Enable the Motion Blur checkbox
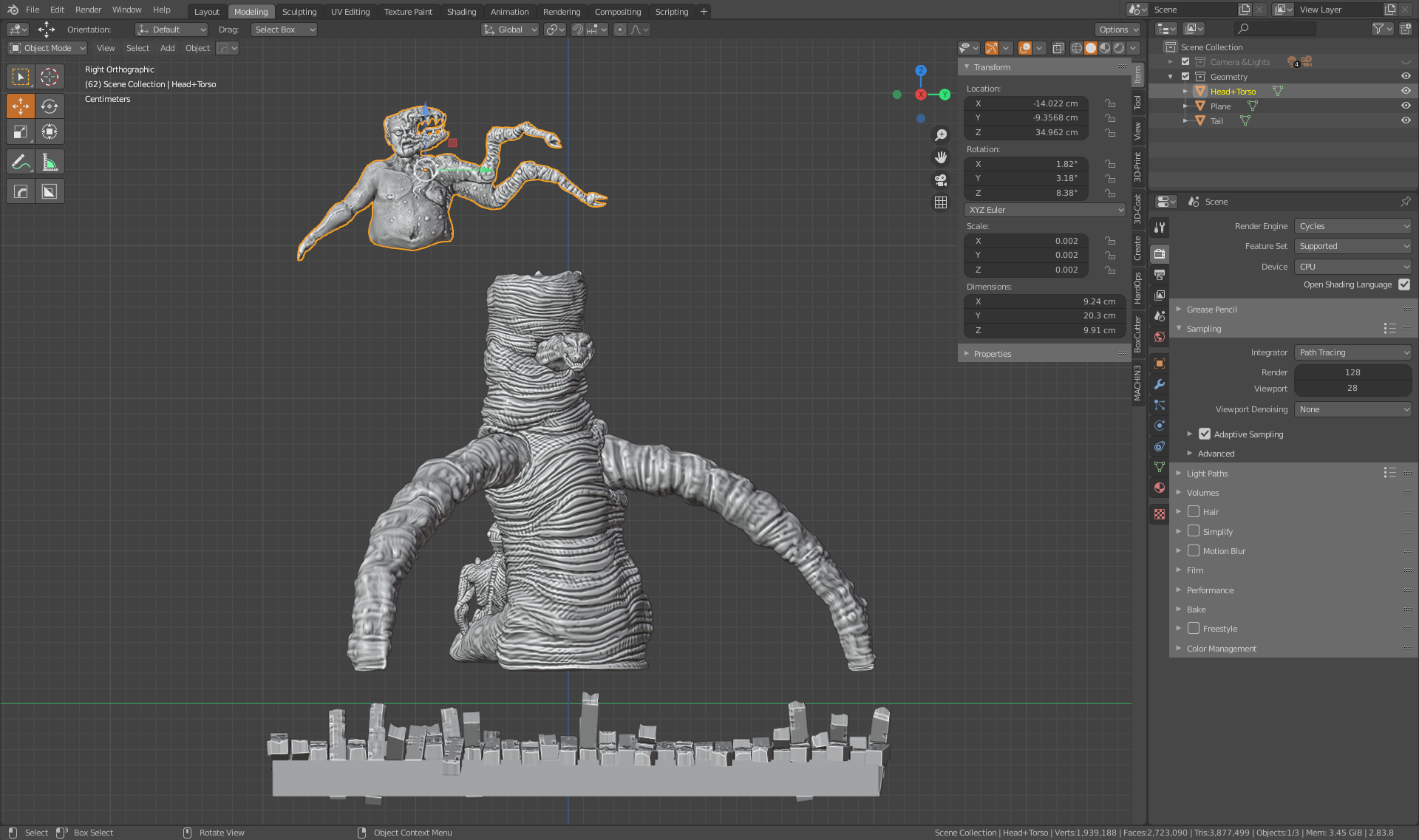 click(1193, 550)
